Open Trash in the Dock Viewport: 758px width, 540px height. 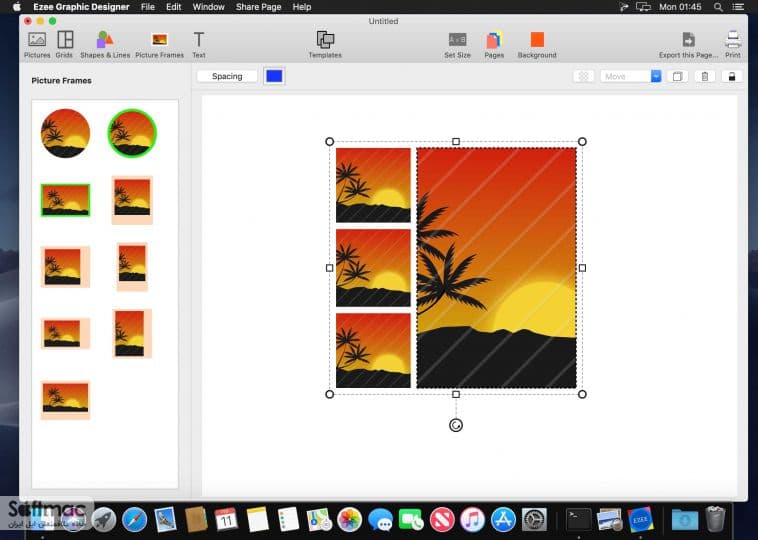715,519
